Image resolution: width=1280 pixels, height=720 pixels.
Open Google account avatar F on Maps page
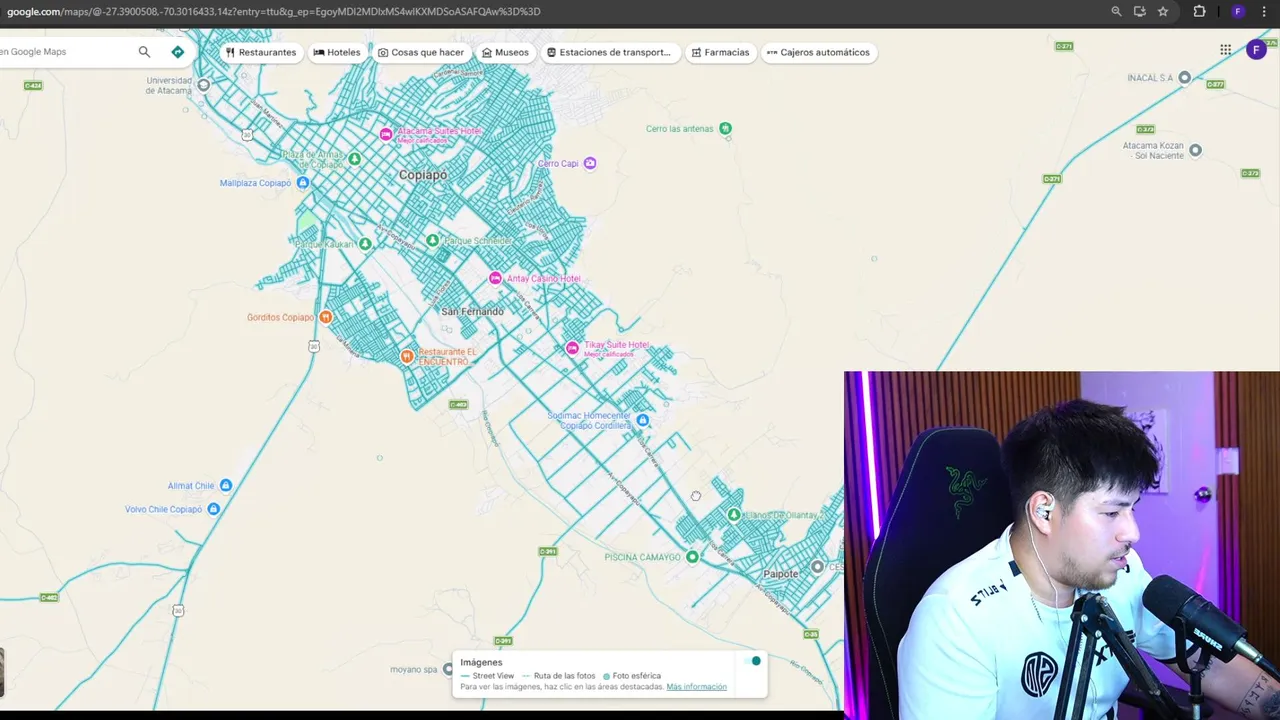pyautogui.click(x=1257, y=50)
